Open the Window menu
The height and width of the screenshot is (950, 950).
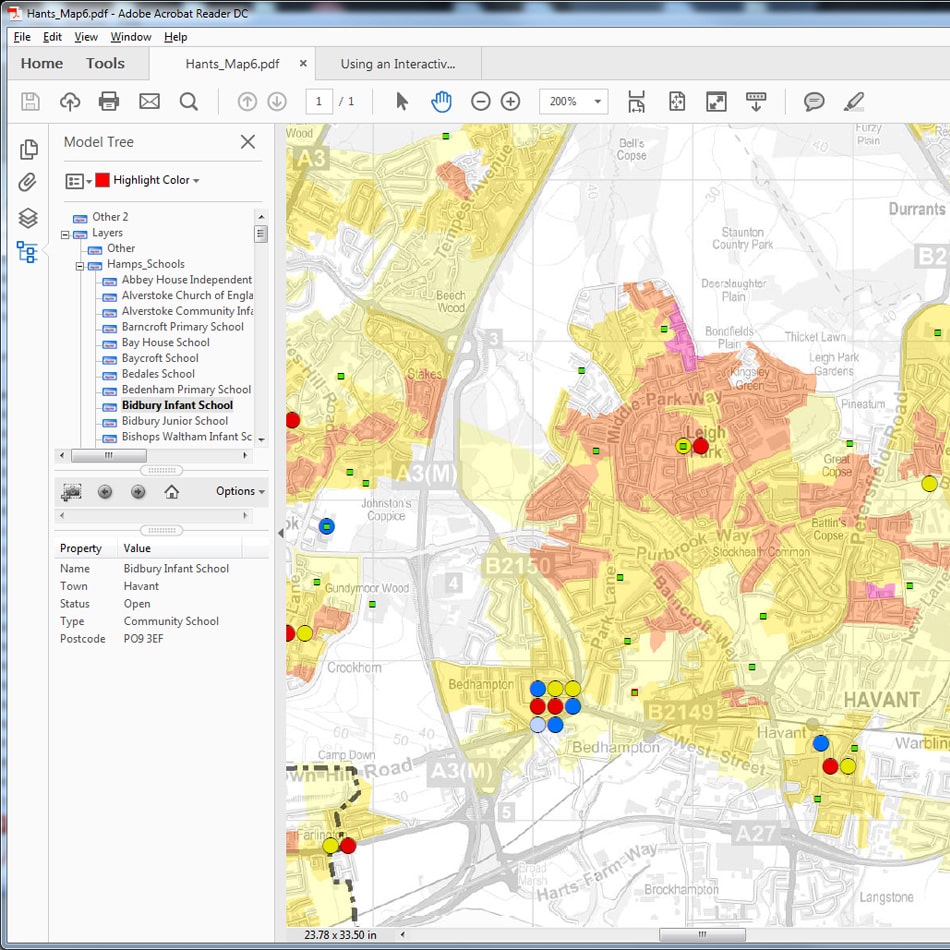130,37
